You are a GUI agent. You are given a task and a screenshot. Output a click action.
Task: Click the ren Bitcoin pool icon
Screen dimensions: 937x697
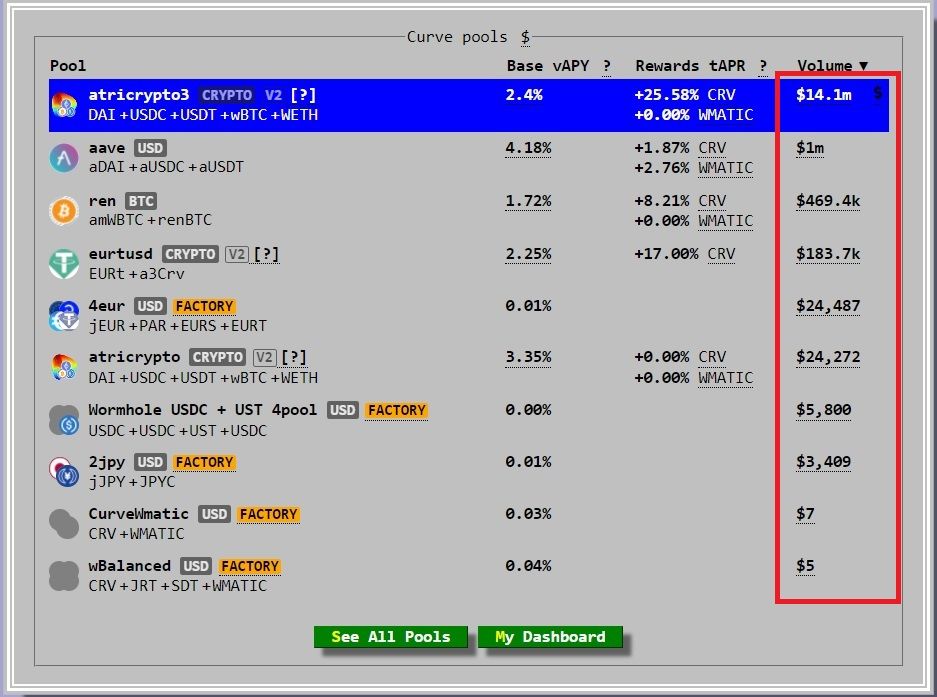(64, 210)
